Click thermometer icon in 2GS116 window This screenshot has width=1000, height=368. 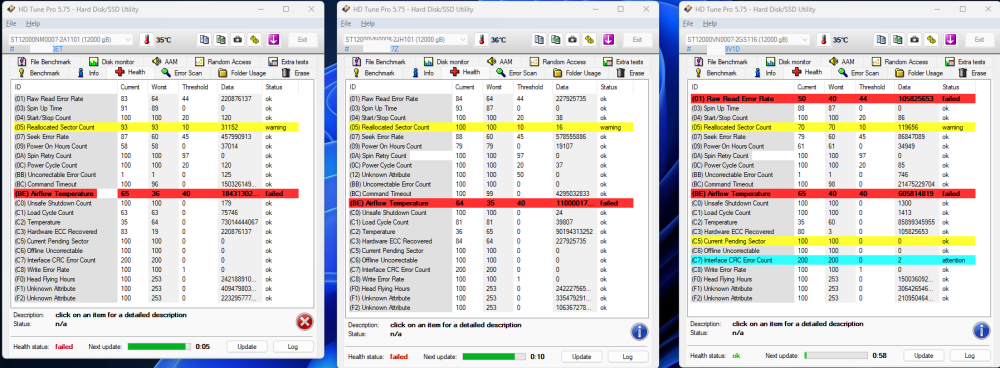point(823,40)
